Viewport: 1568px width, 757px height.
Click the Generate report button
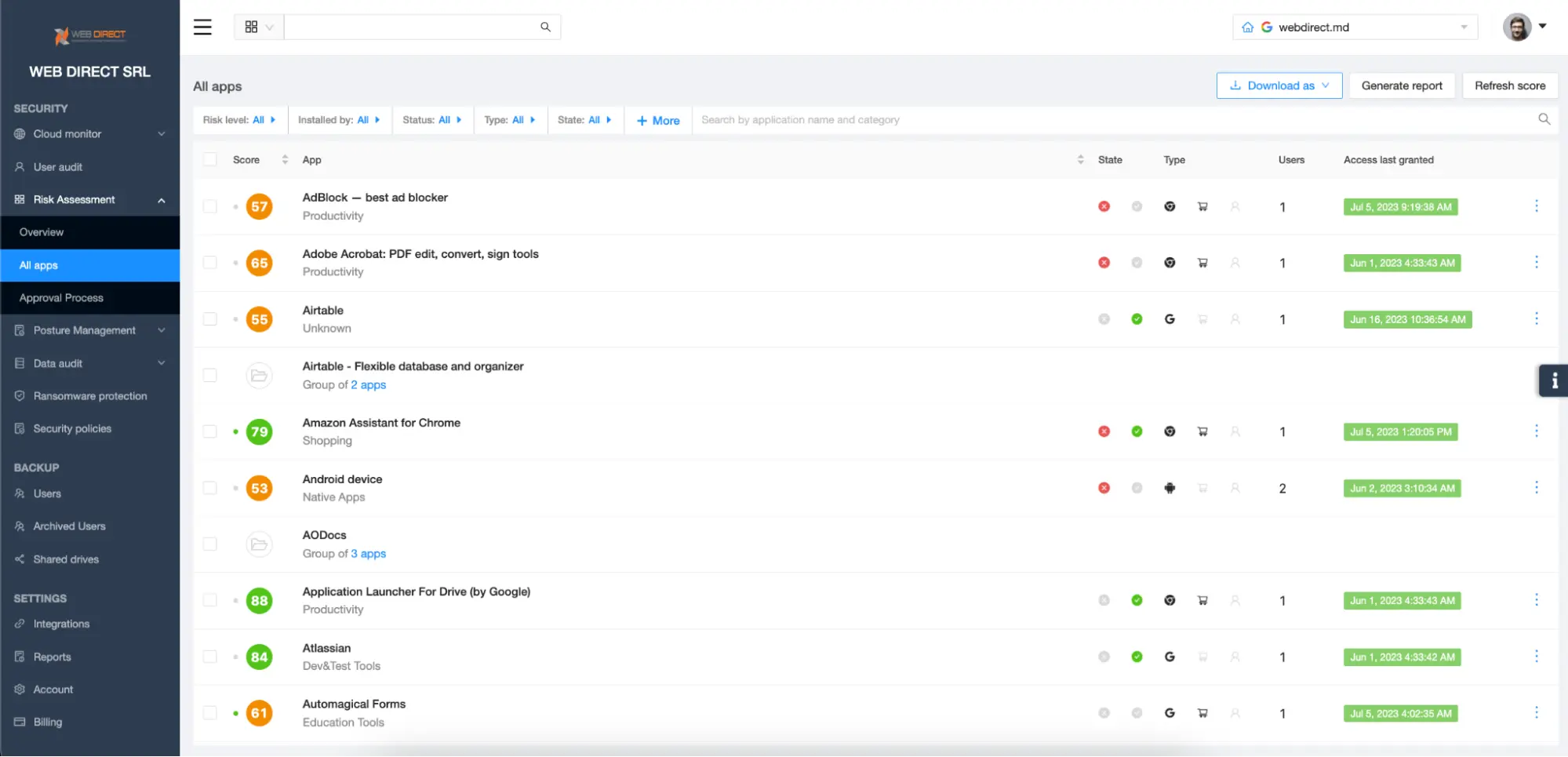(x=1402, y=85)
